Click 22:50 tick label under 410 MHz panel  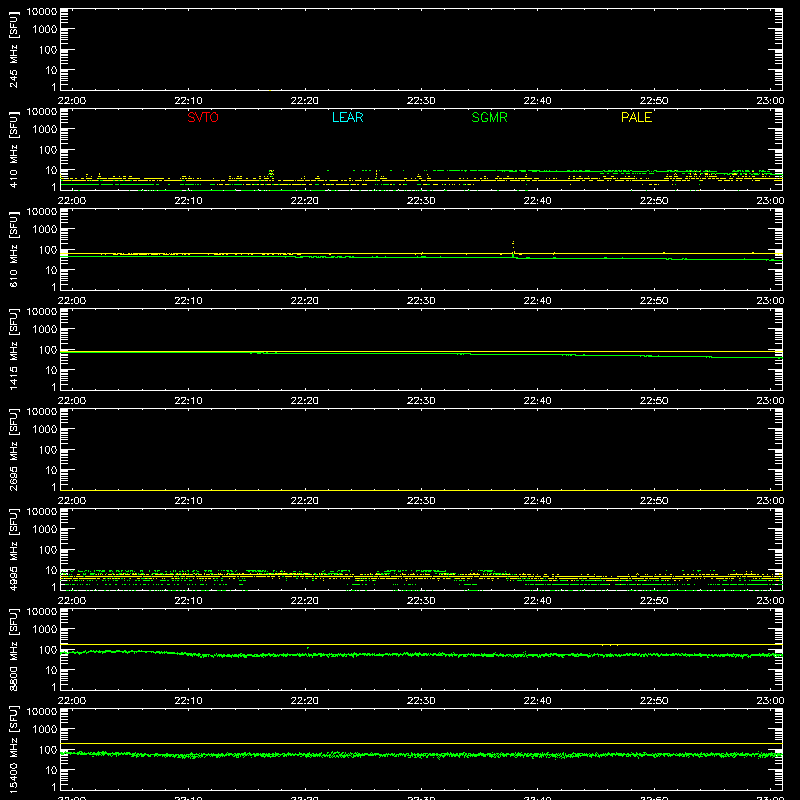coord(654,201)
